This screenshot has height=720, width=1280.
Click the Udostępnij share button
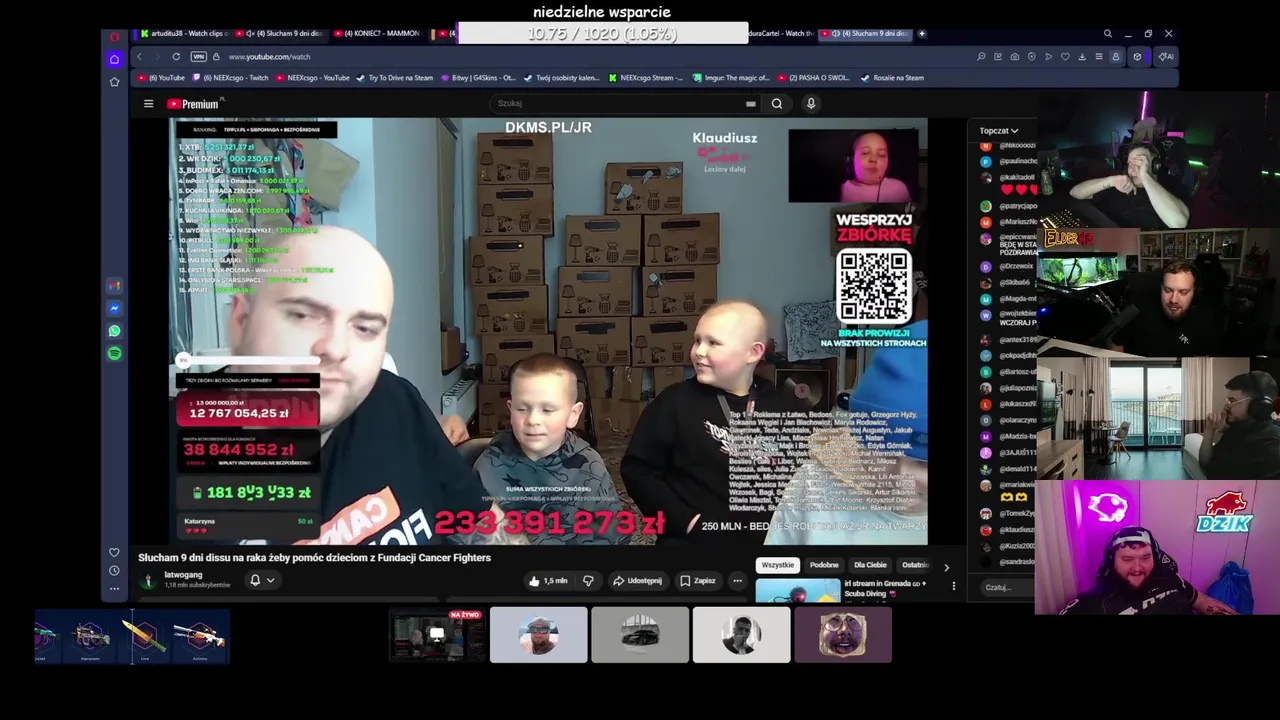[x=637, y=581]
